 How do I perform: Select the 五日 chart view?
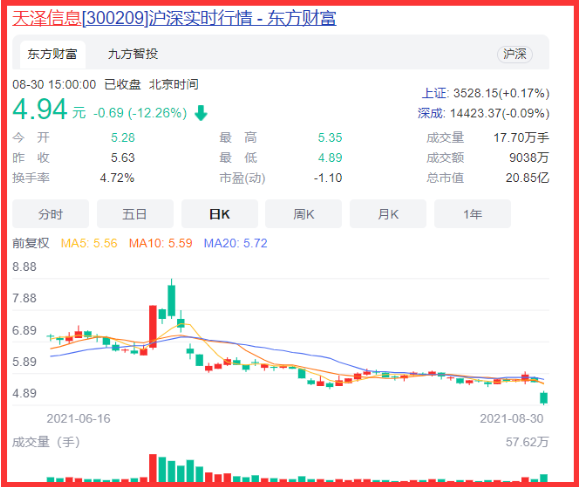[x=135, y=214]
